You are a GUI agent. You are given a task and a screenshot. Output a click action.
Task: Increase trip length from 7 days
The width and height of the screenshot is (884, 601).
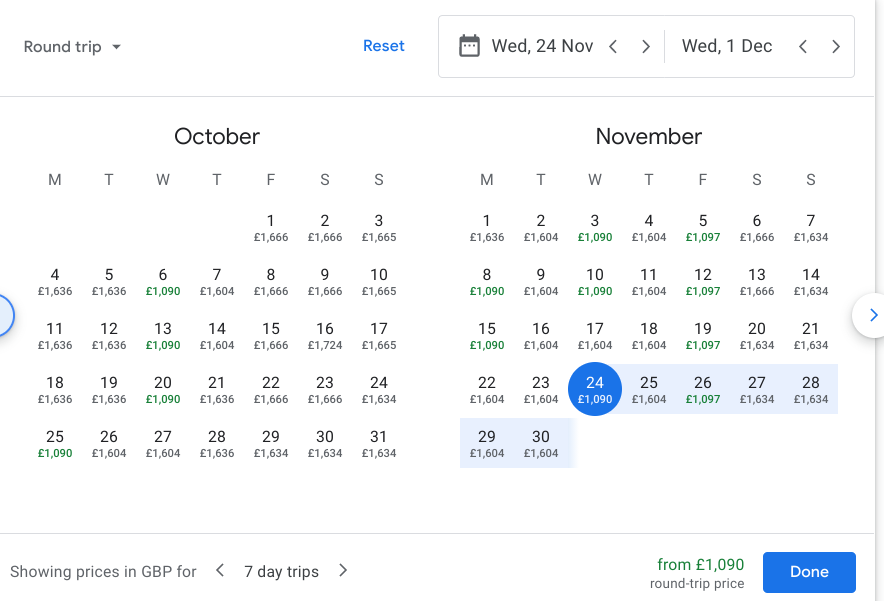coord(343,571)
